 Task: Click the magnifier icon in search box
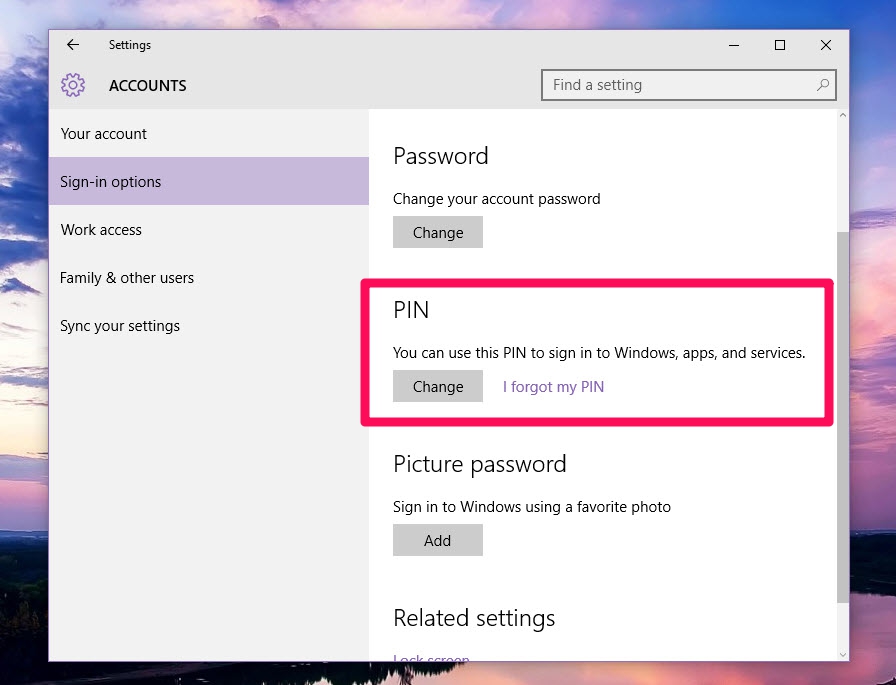tap(823, 85)
